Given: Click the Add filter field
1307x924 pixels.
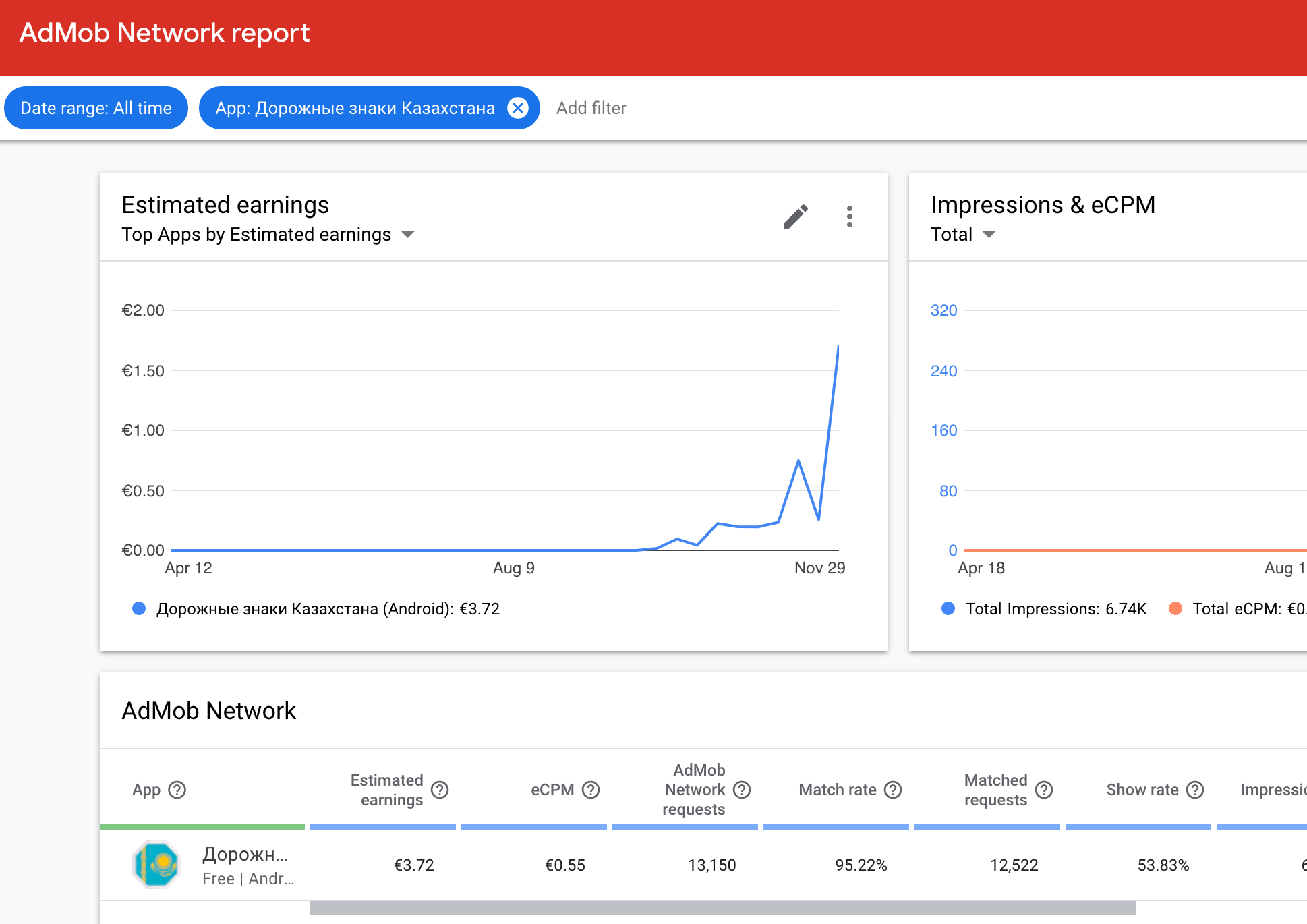Looking at the screenshot, I should pyautogui.click(x=591, y=108).
